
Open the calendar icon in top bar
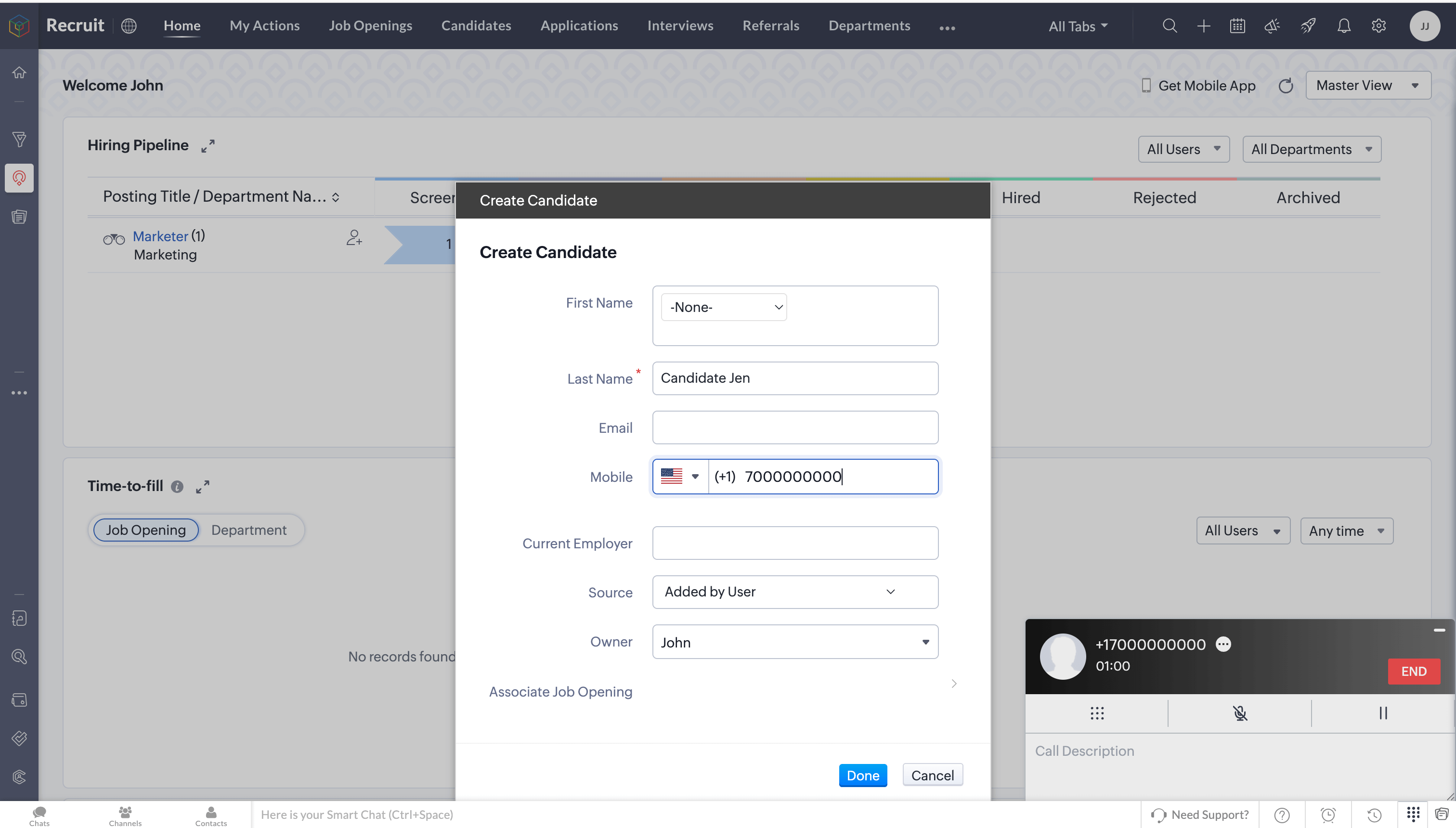click(x=1237, y=26)
